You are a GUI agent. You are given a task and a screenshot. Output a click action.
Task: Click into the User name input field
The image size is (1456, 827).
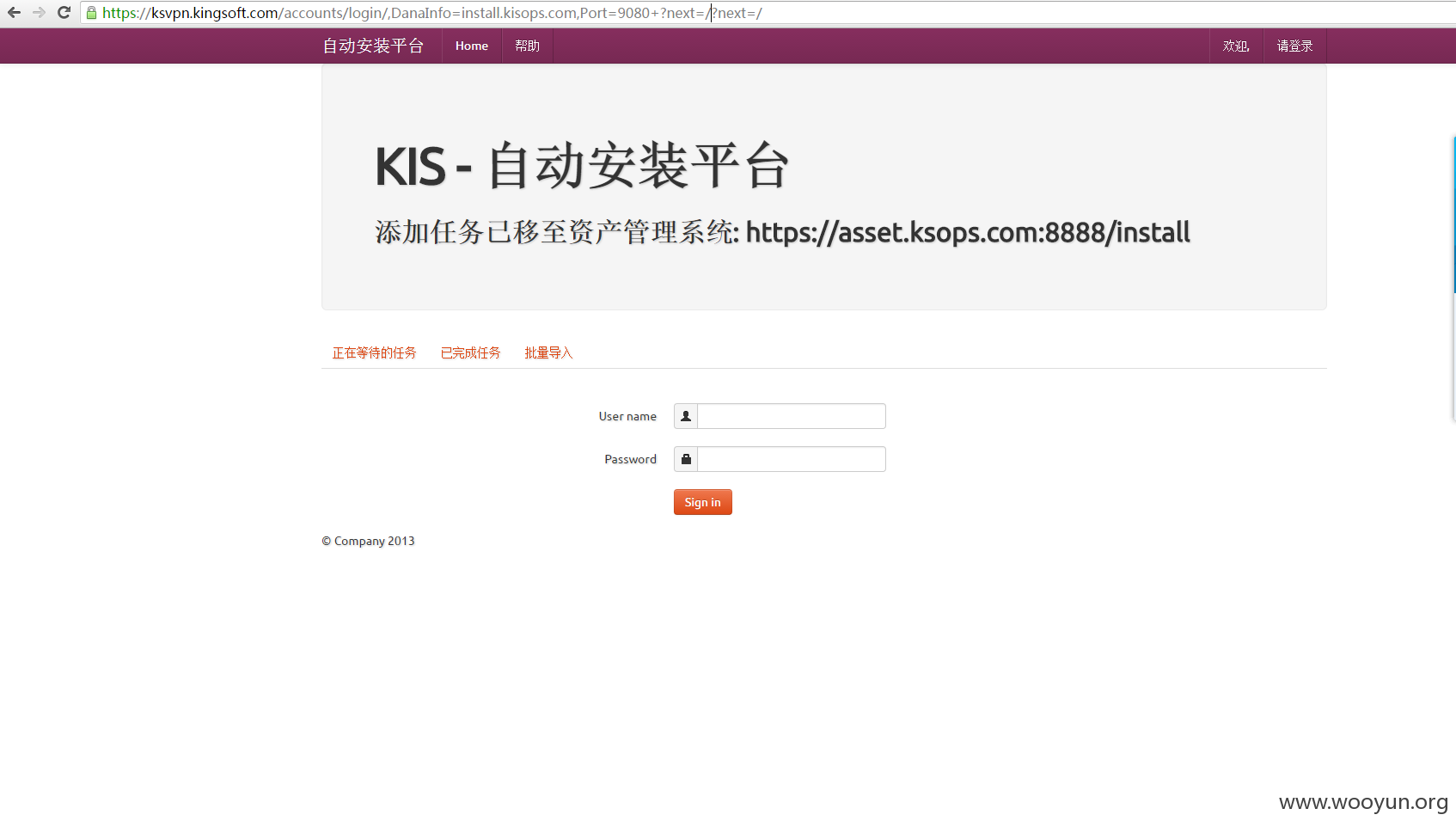[x=792, y=416]
